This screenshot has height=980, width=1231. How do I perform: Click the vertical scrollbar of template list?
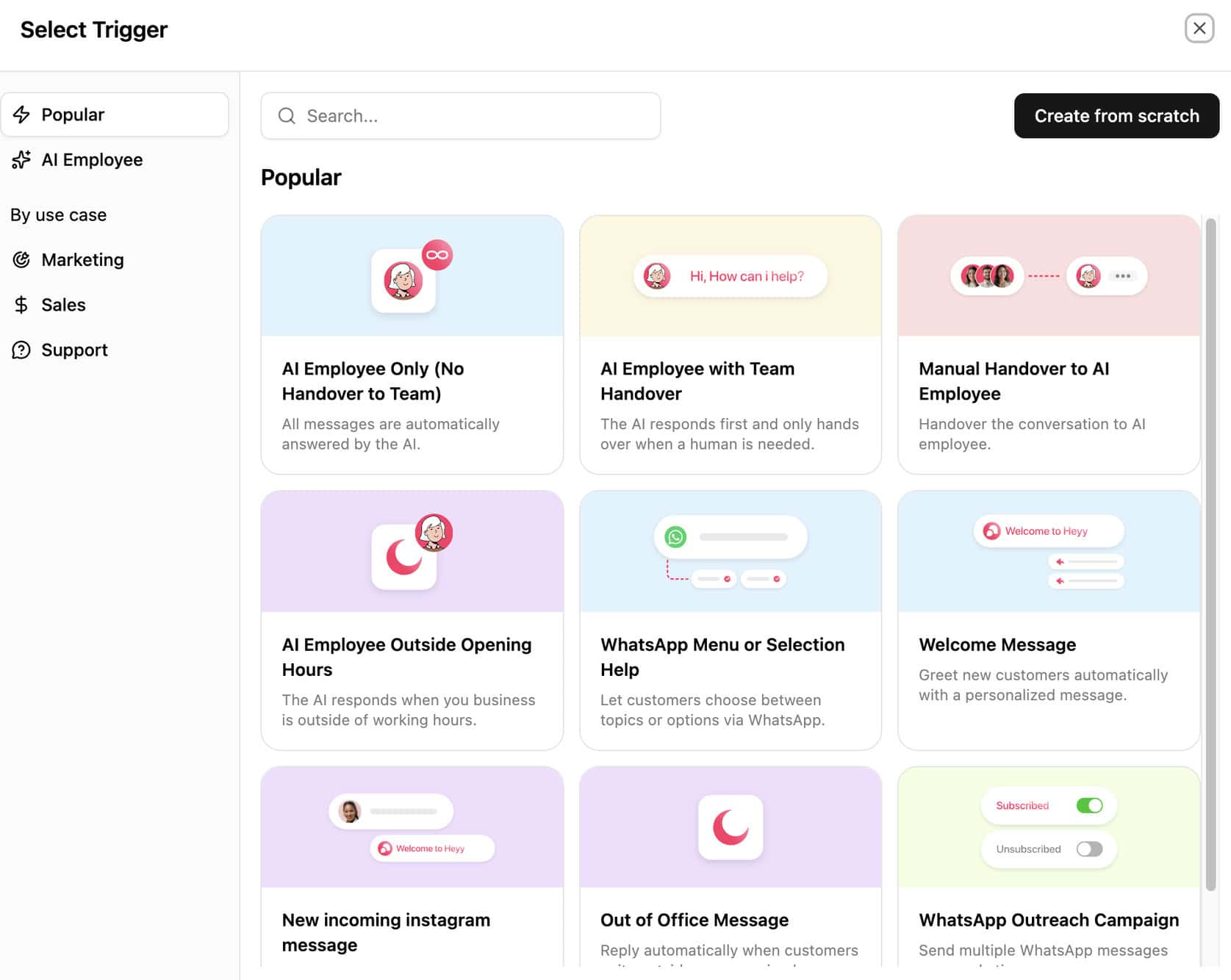coord(1210,551)
